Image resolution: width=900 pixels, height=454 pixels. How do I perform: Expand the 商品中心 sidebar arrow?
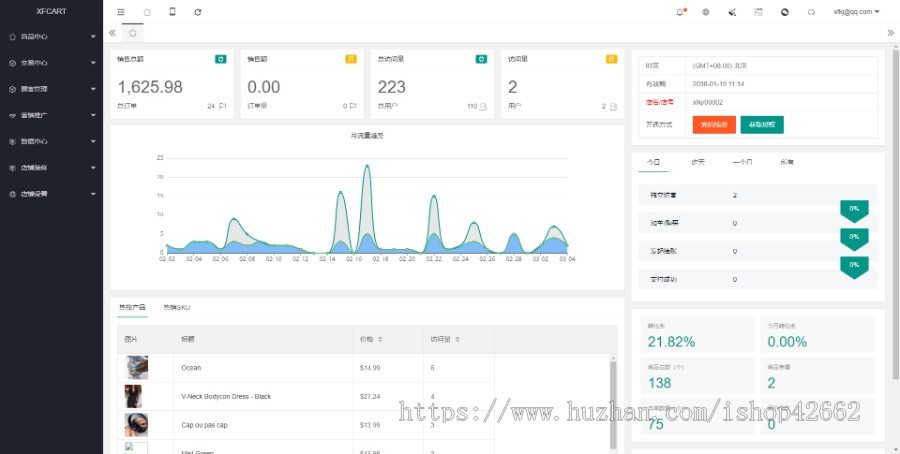(x=93, y=36)
